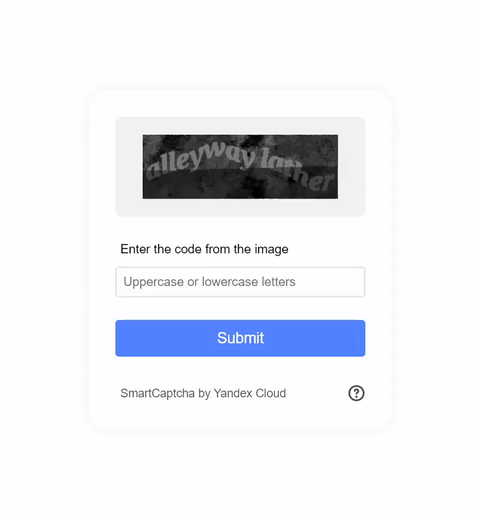The image size is (480, 520).
Task: Click the words 'Yandex Cloud' in the footer
Action: [250, 393]
